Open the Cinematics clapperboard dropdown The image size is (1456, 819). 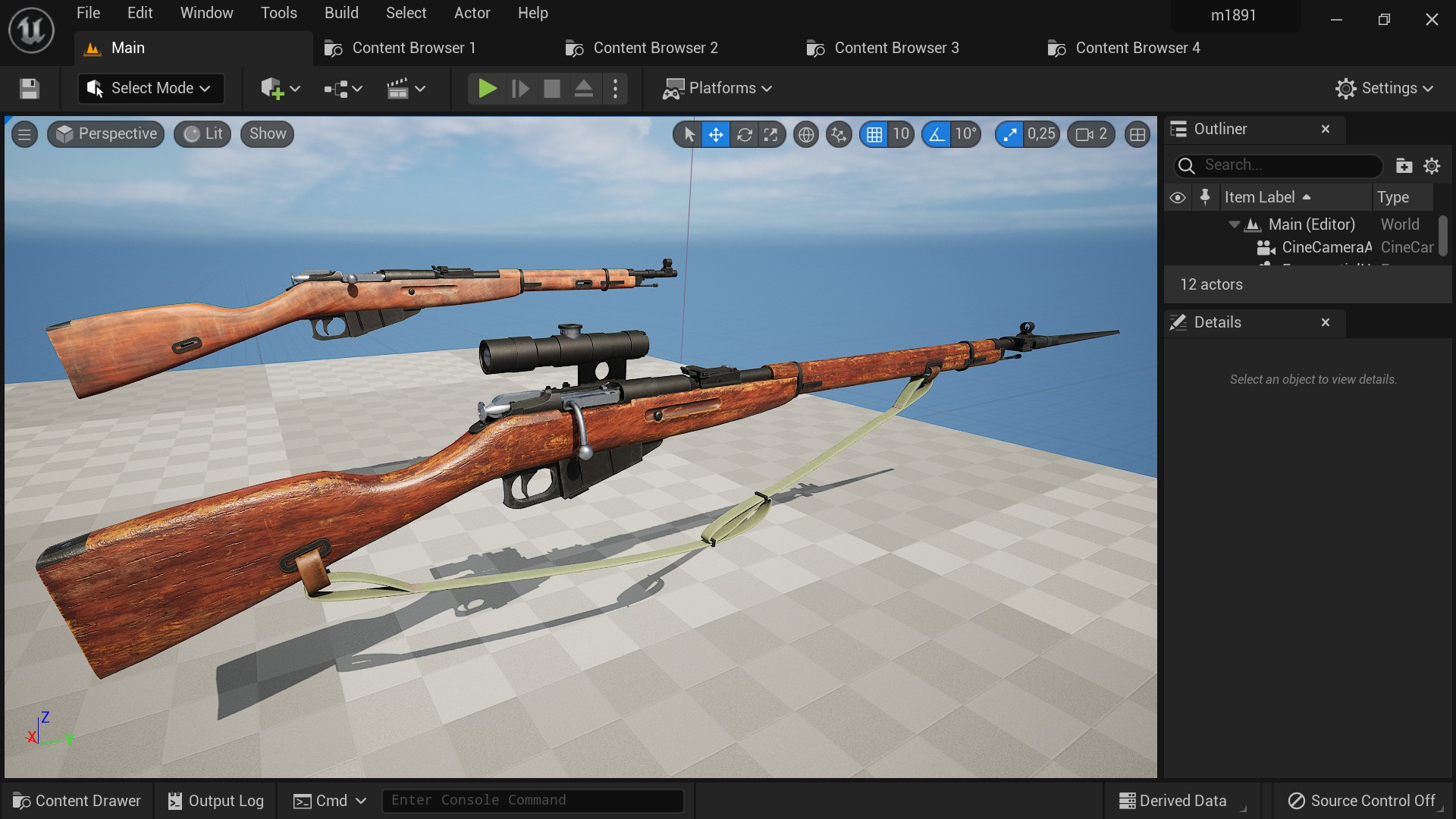[x=406, y=89]
